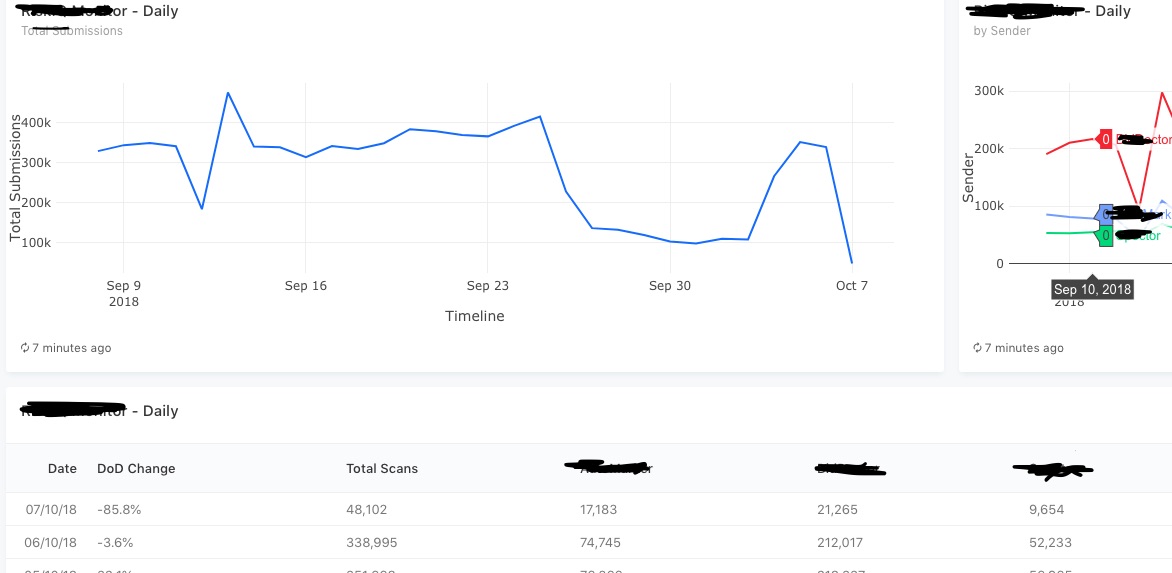This screenshot has width=1172, height=573.
Task: Click the red sender tooltip badge showing 0
Action: point(1105,139)
